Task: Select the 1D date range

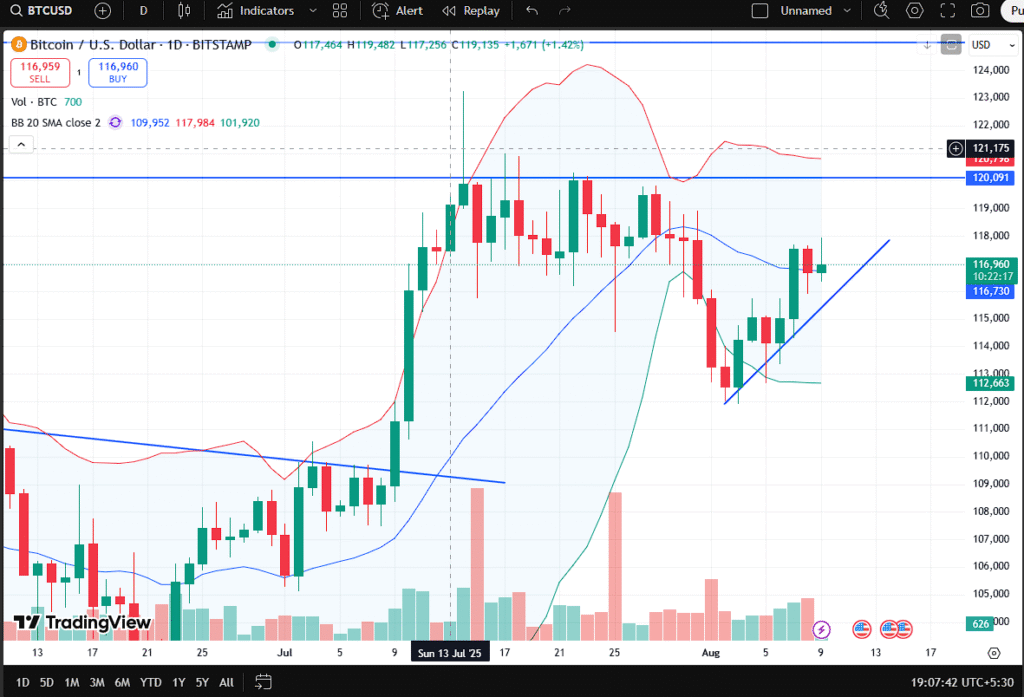Action: (22, 683)
